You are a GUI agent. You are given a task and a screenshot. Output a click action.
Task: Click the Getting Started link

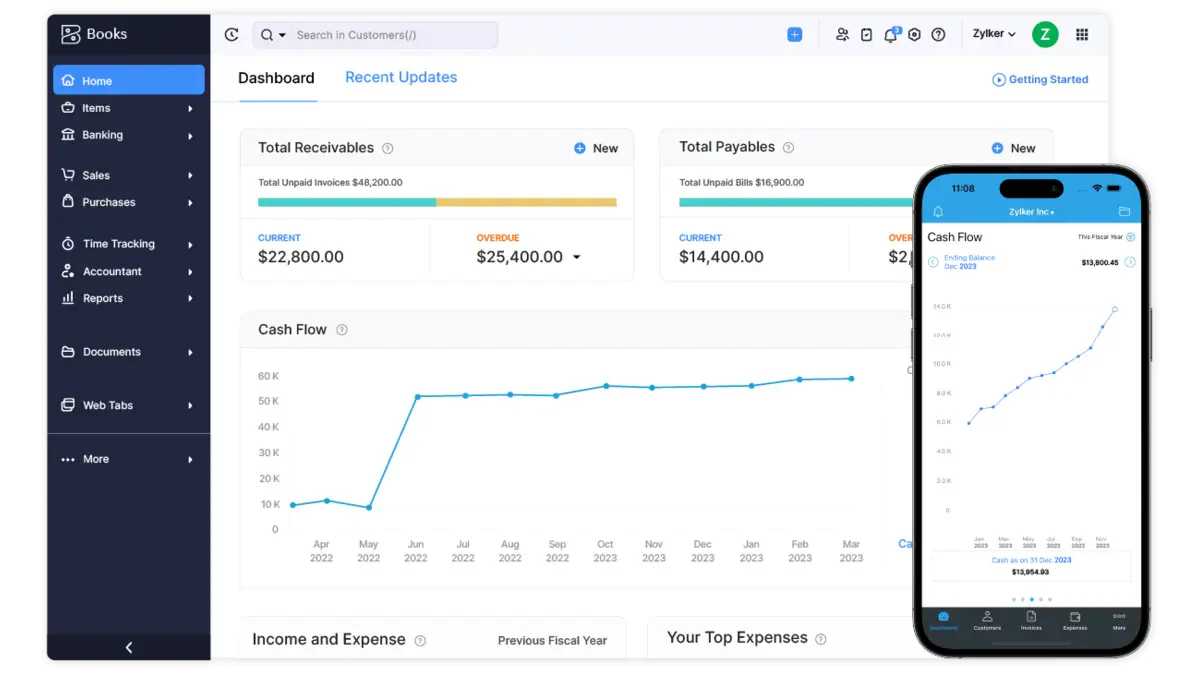(1040, 79)
